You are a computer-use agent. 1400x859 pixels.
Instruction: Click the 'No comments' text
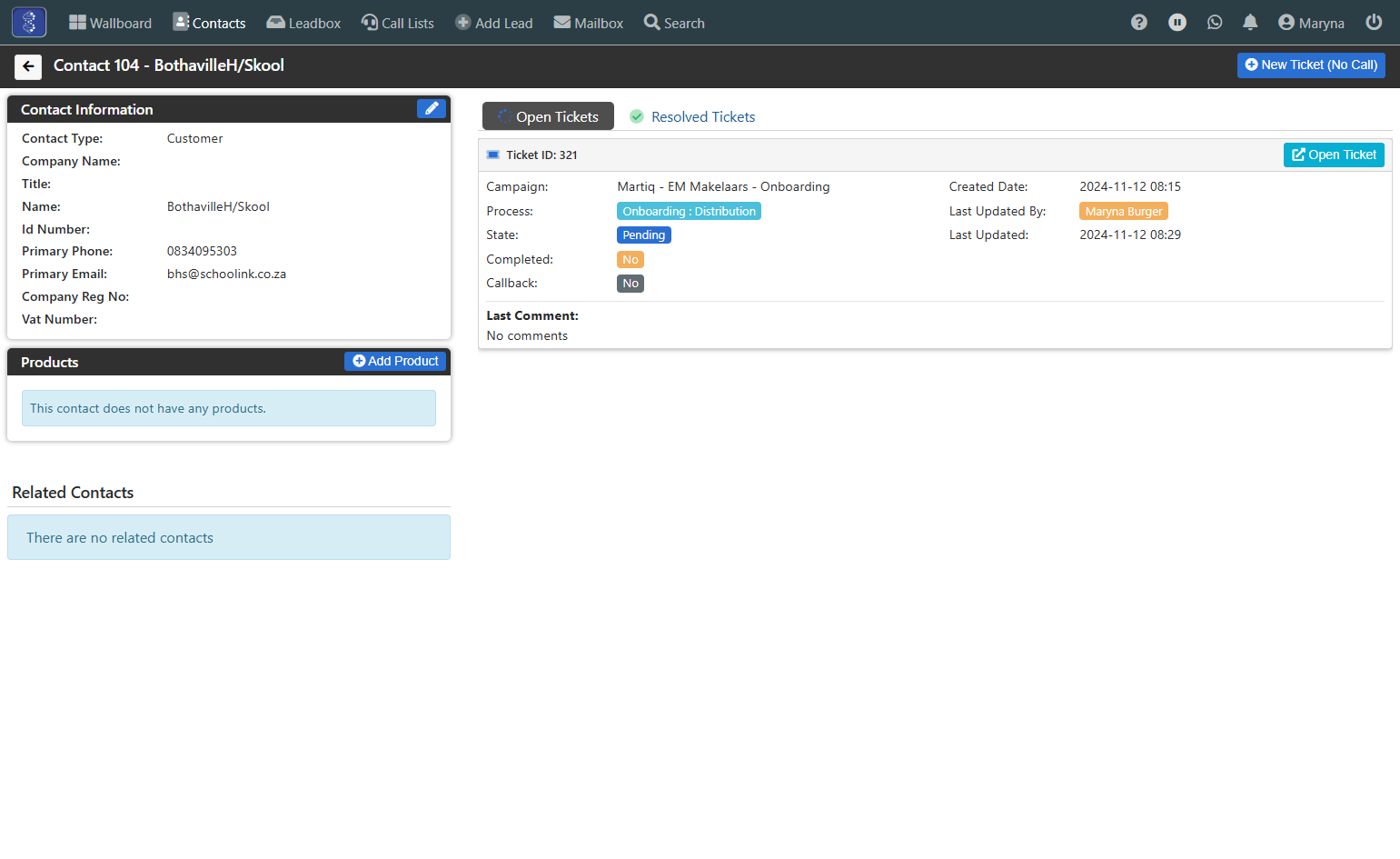(x=527, y=335)
